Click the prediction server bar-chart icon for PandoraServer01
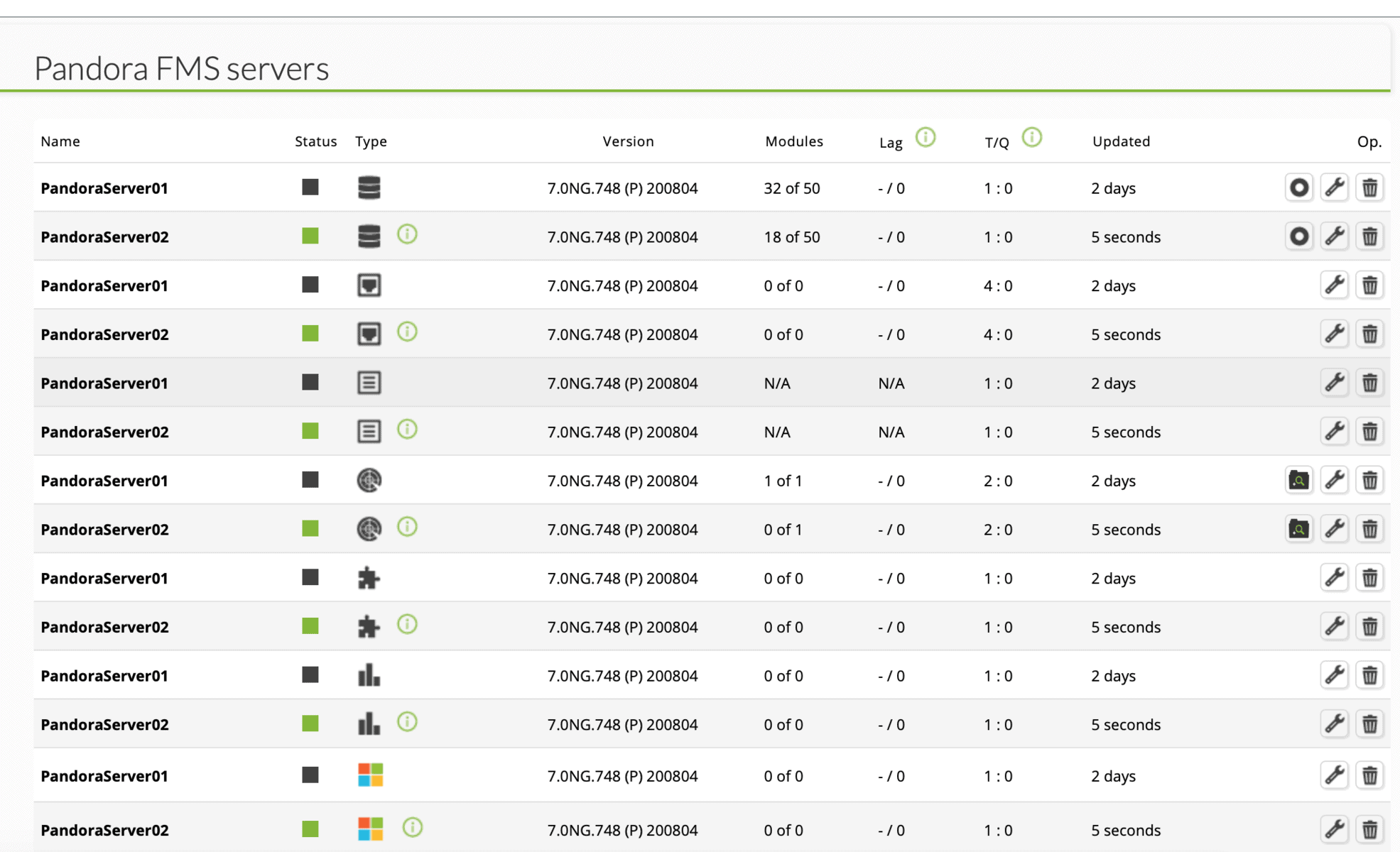This screenshot has width=1400, height=852. coord(369,675)
